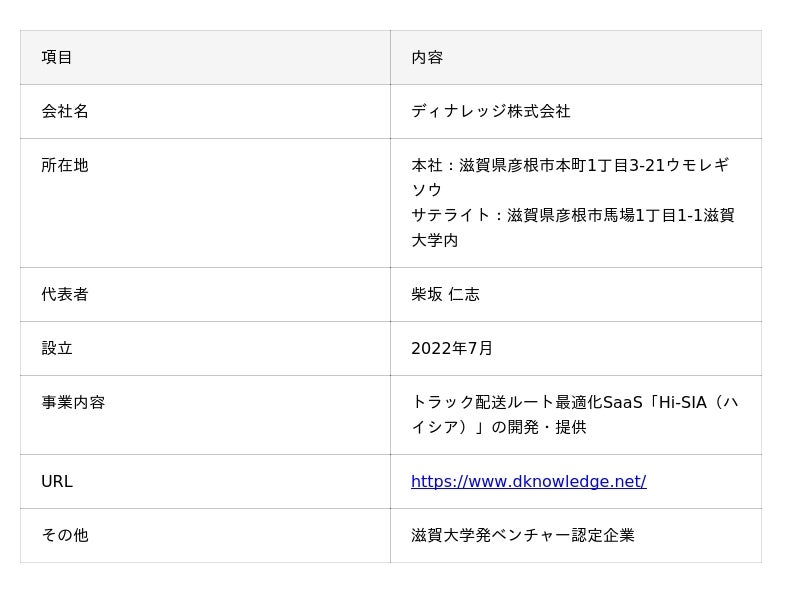
Task: Click the 滋賀大学発ベンチャー認定企業 text
Action: tap(522, 535)
